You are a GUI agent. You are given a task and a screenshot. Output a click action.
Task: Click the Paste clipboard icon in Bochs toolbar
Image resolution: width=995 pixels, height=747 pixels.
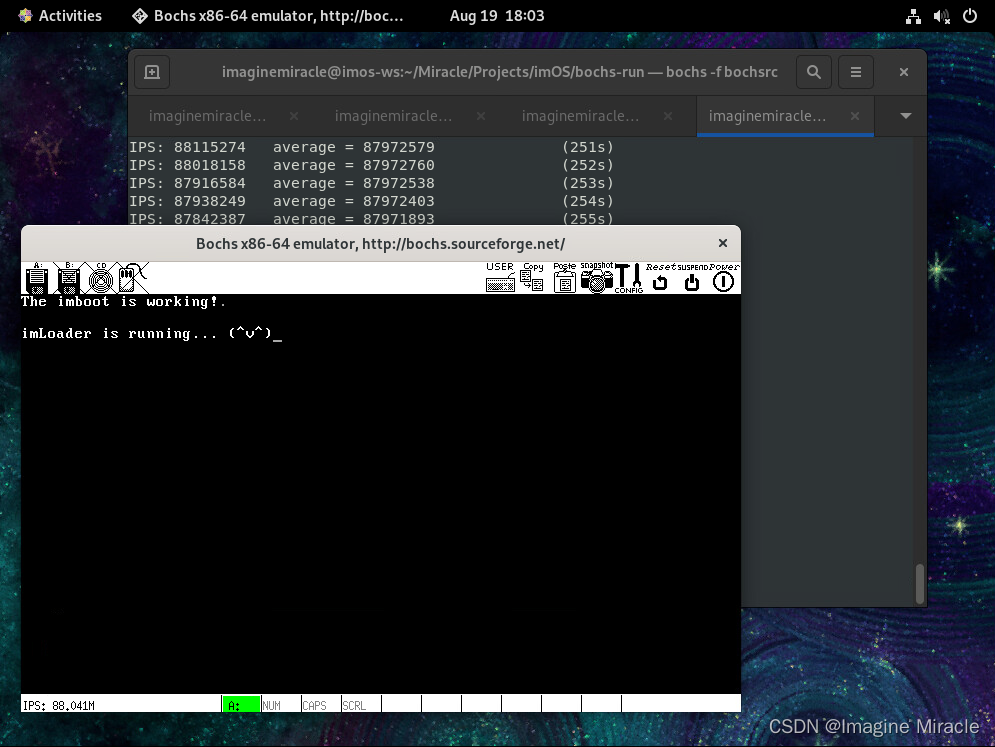click(564, 277)
